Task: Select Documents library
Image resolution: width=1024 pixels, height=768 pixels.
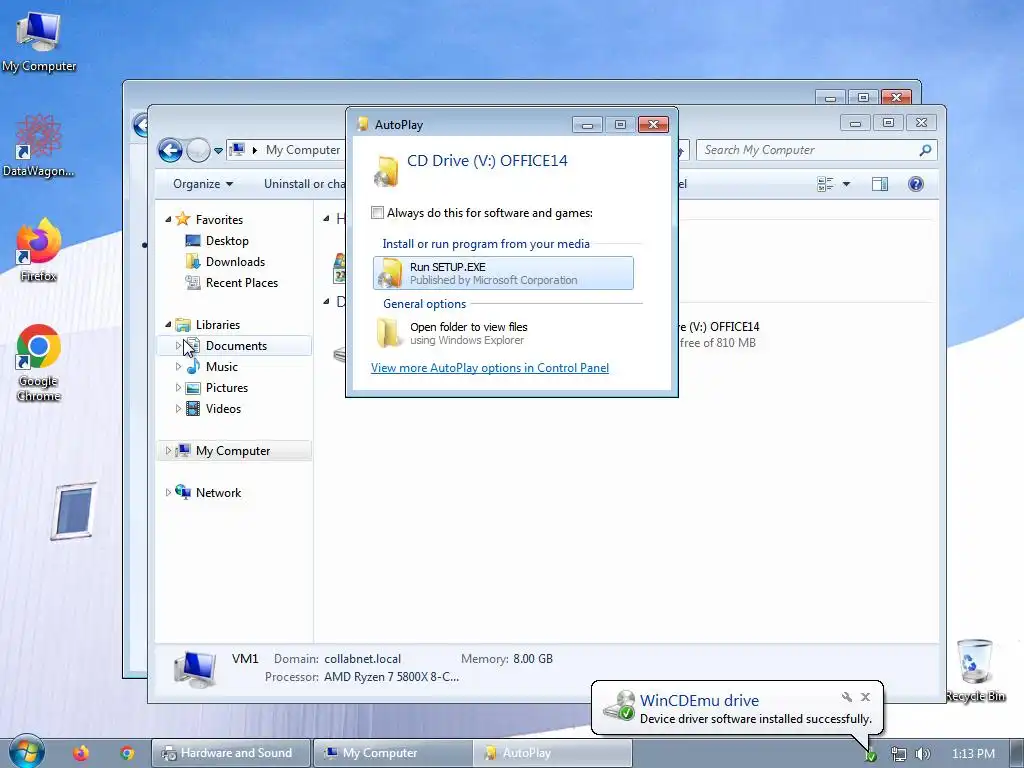Action: pos(236,346)
